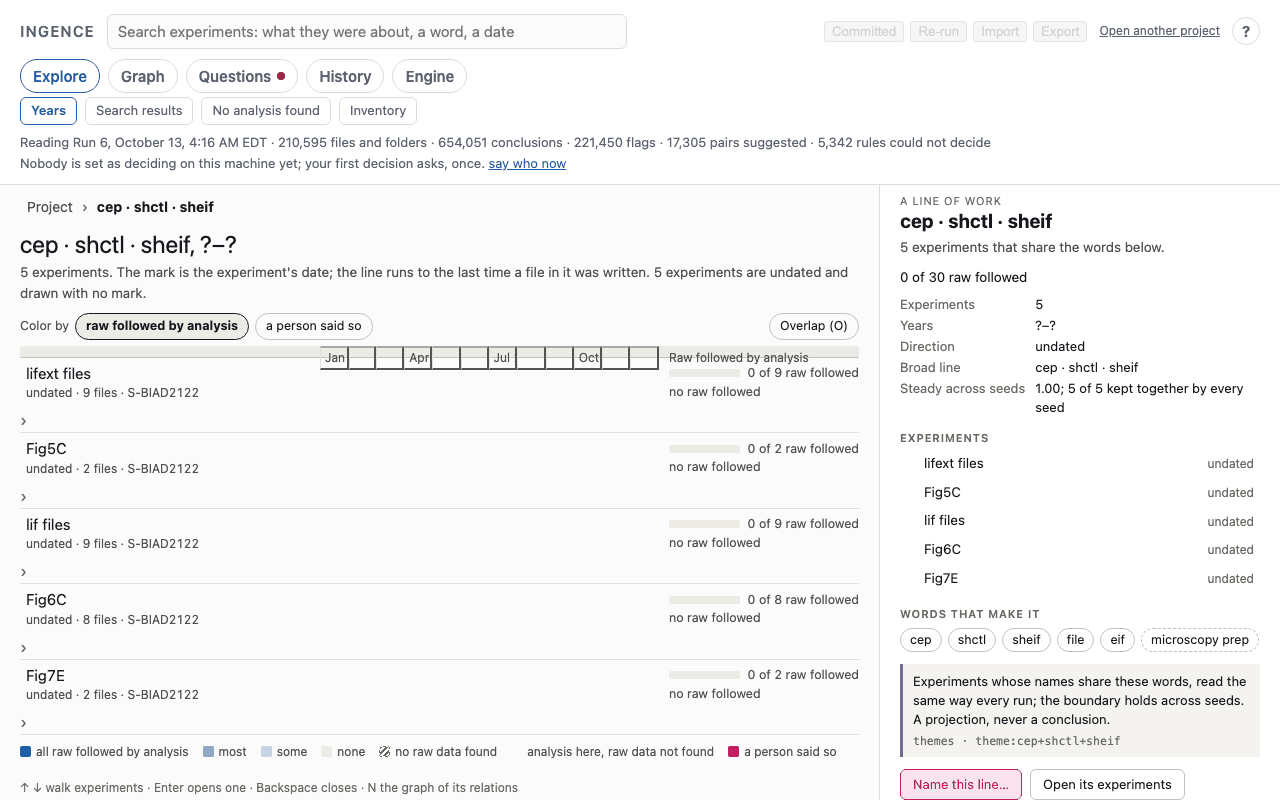This screenshot has width=1280, height=800.
Task: Follow the Open another project link
Action: click(x=1160, y=31)
